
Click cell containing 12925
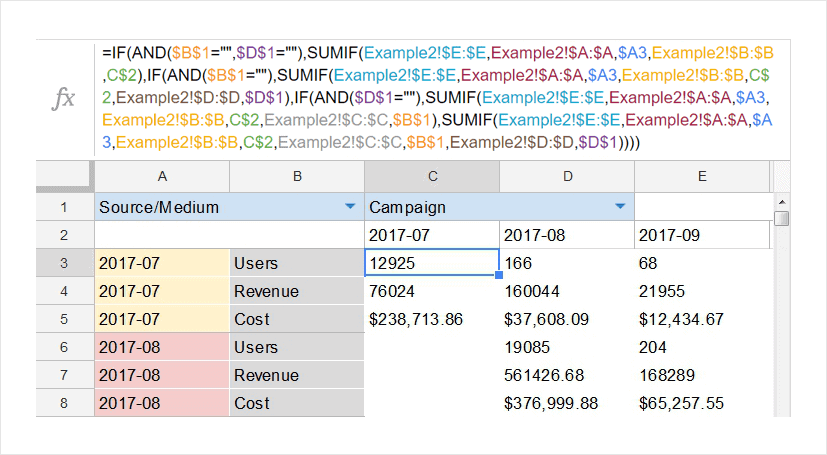432,263
